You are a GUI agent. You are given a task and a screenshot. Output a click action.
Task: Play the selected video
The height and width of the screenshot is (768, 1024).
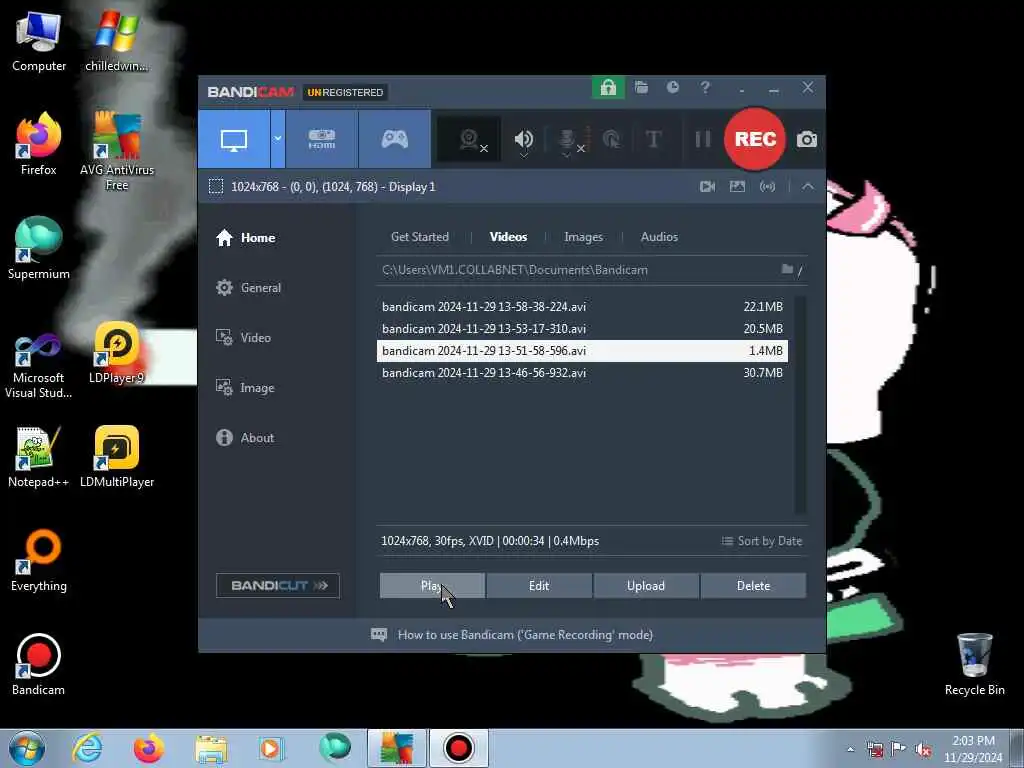432,586
